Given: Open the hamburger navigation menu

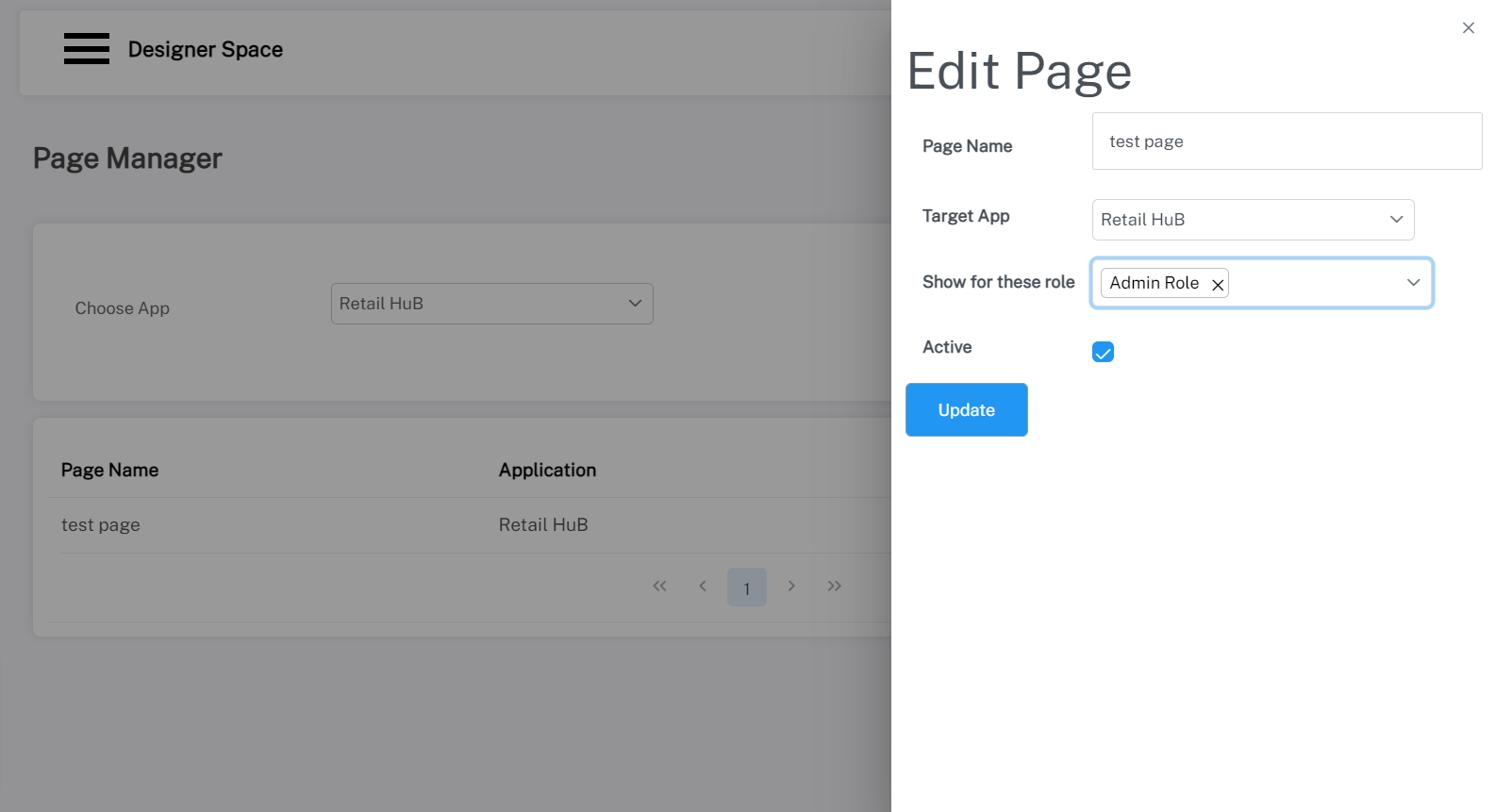Looking at the screenshot, I should 87,48.
